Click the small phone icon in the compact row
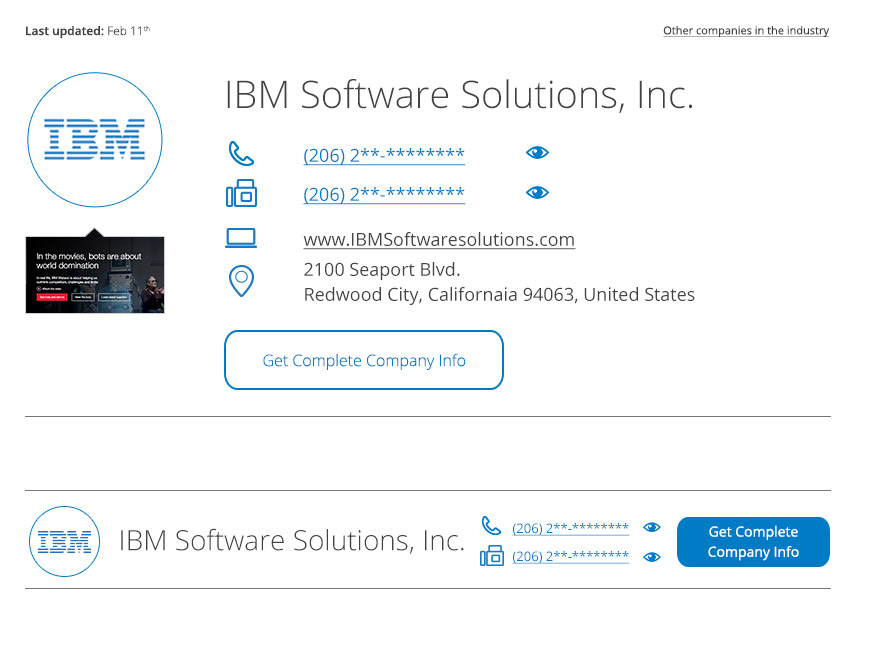The height and width of the screenshot is (655, 870). tap(491, 526)
